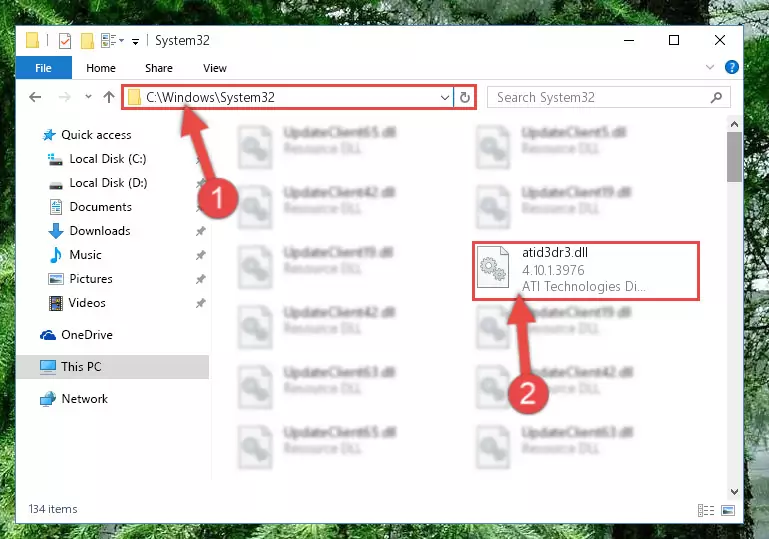Select Network in navigation pane
This screenshot has width=769, height=539.
[84, 399]
